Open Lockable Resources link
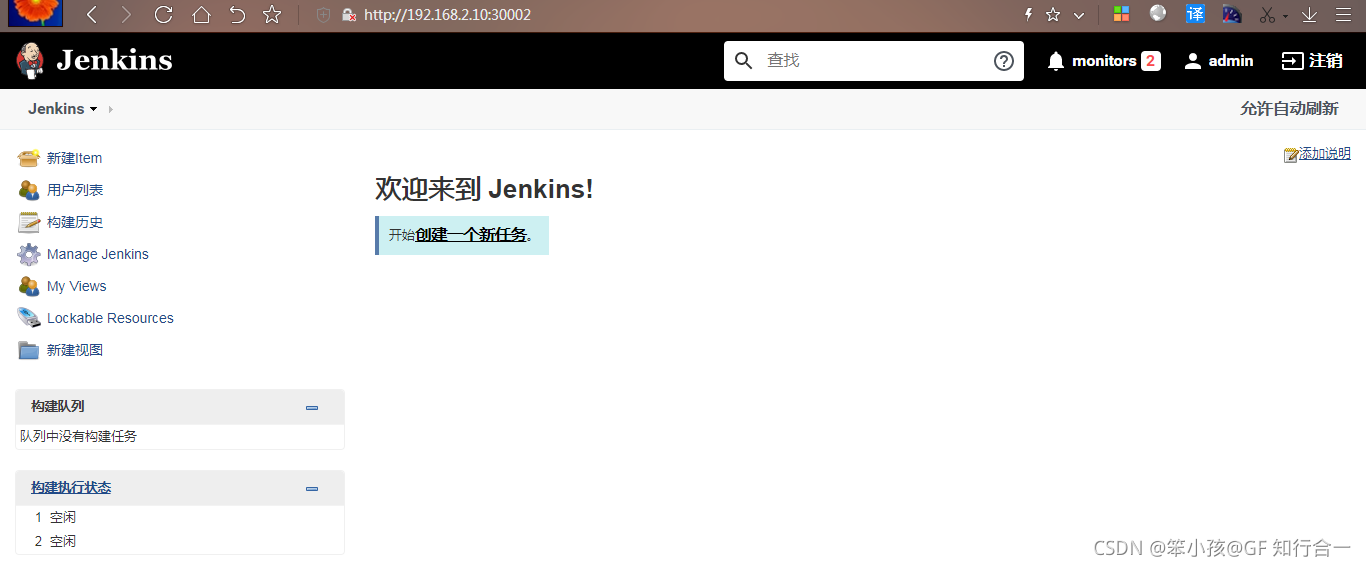Viewport: 1366px width, 566px height. point(110,318)
